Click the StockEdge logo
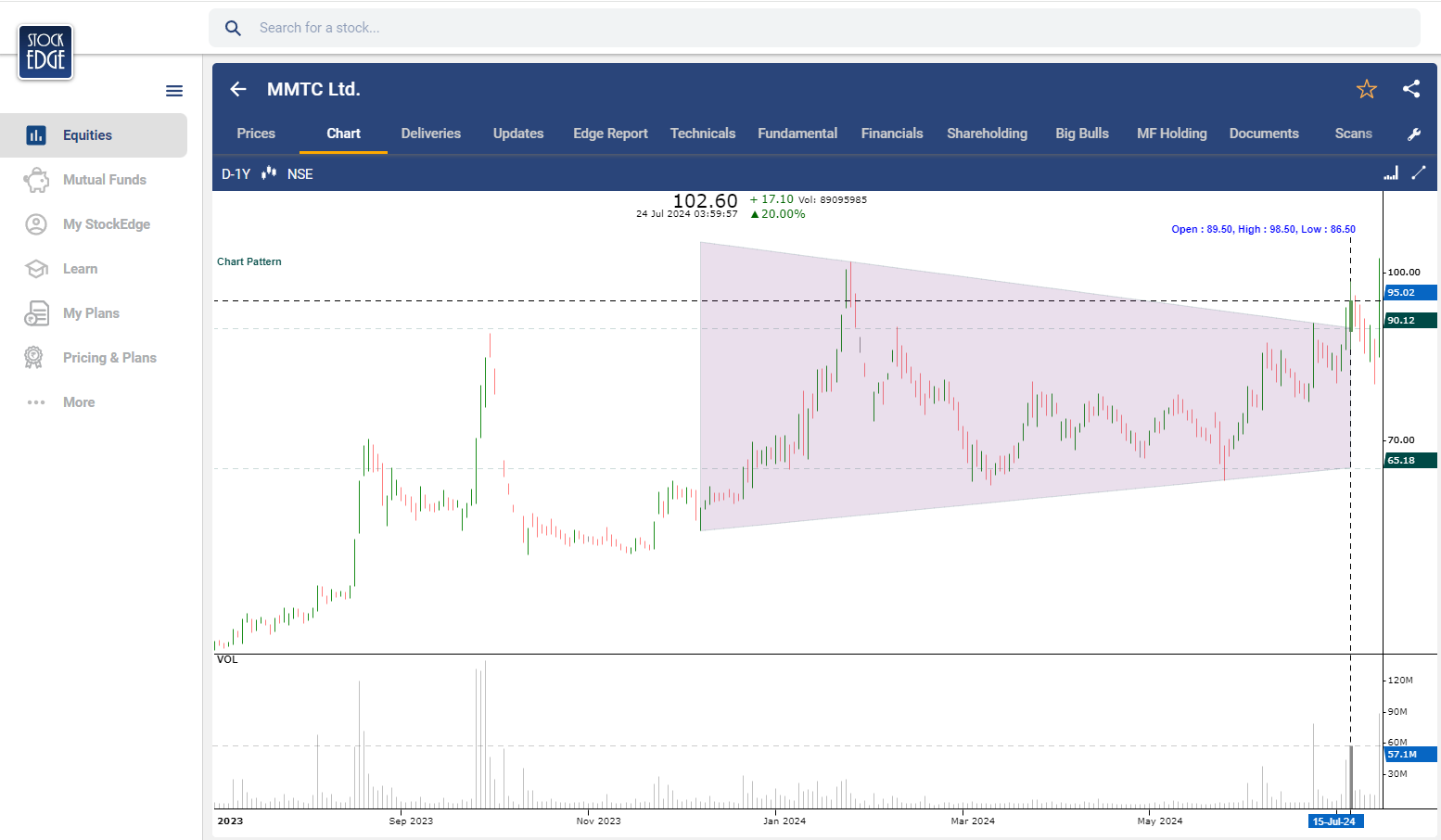The width and height of the screenshot is (1441, 840). pyautogui.click(x=45, y=52)
